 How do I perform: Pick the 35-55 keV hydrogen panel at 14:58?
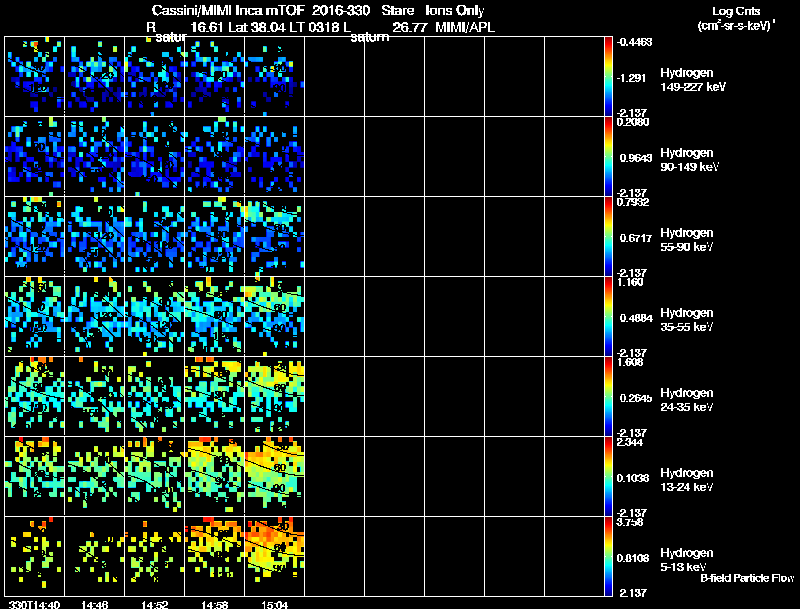coord(215,316)
